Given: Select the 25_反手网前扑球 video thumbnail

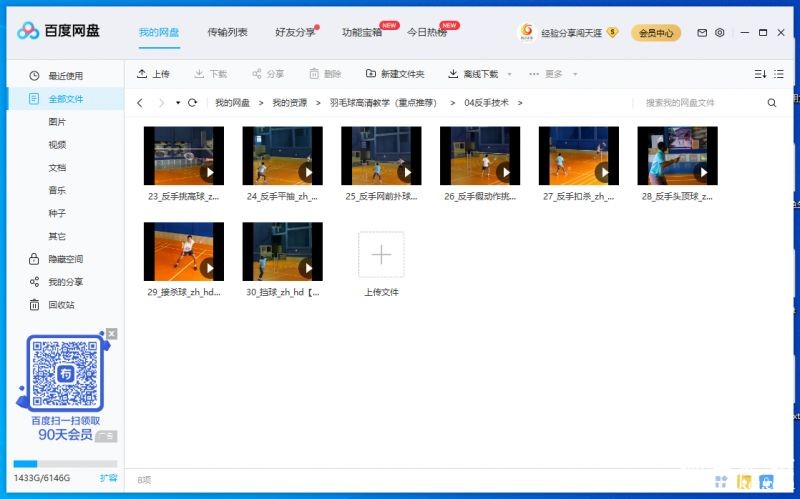Looking at the screenshot, I should tap(381, 156).
